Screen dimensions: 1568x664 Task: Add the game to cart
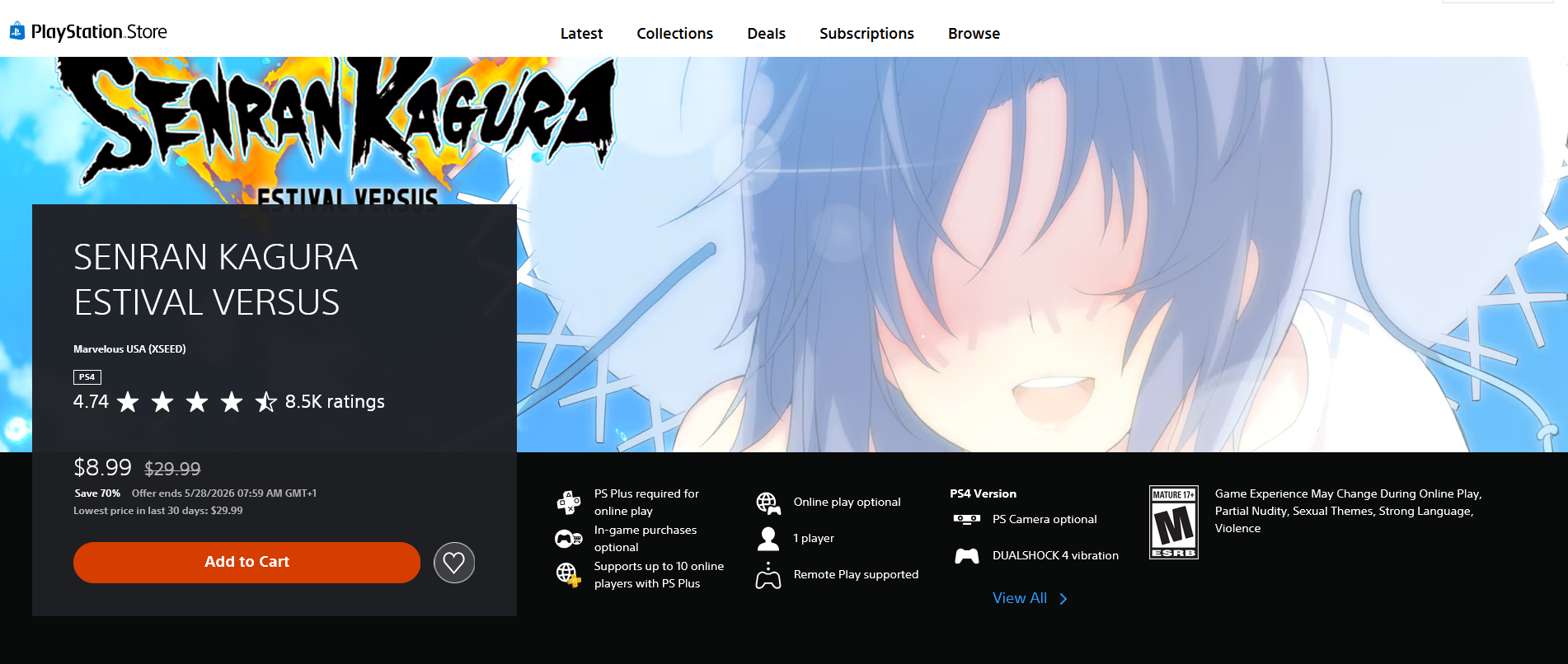246,563
